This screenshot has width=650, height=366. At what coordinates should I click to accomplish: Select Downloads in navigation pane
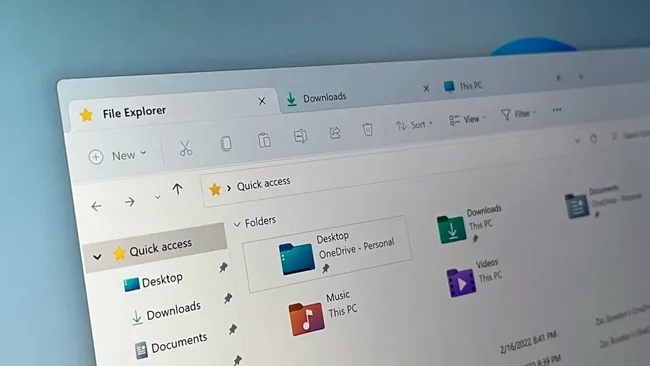(x=166, y=312)
